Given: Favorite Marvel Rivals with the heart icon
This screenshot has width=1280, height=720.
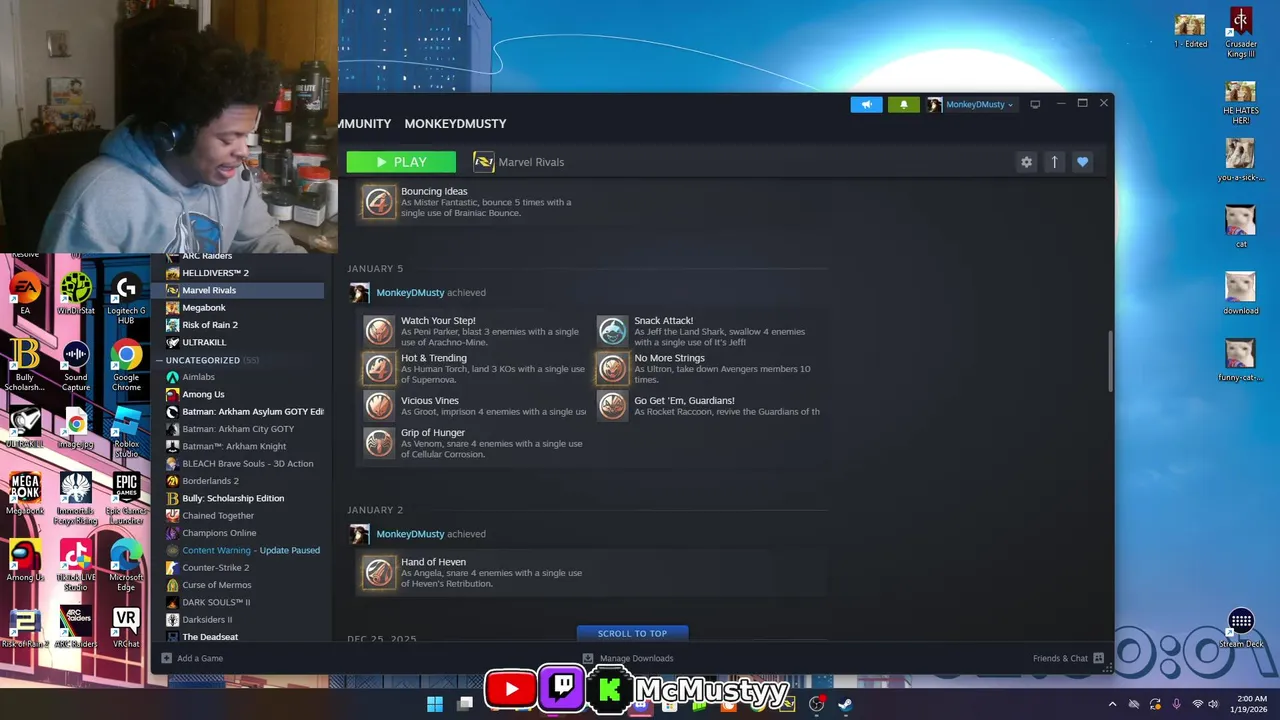Looking at the screenshot, I should [1082, 162].
